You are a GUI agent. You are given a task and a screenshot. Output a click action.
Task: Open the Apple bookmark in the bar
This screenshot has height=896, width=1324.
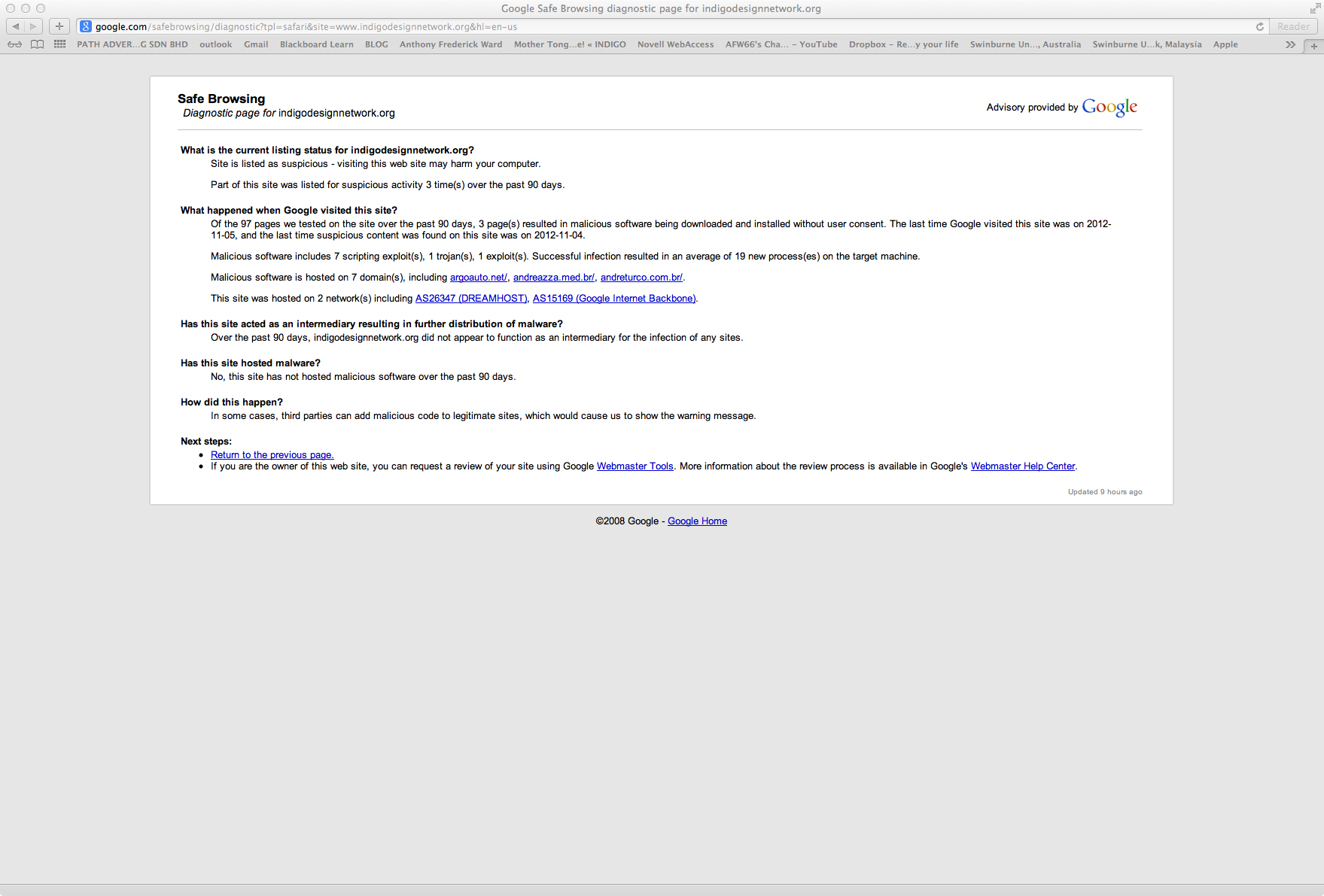click(1225, 44)
